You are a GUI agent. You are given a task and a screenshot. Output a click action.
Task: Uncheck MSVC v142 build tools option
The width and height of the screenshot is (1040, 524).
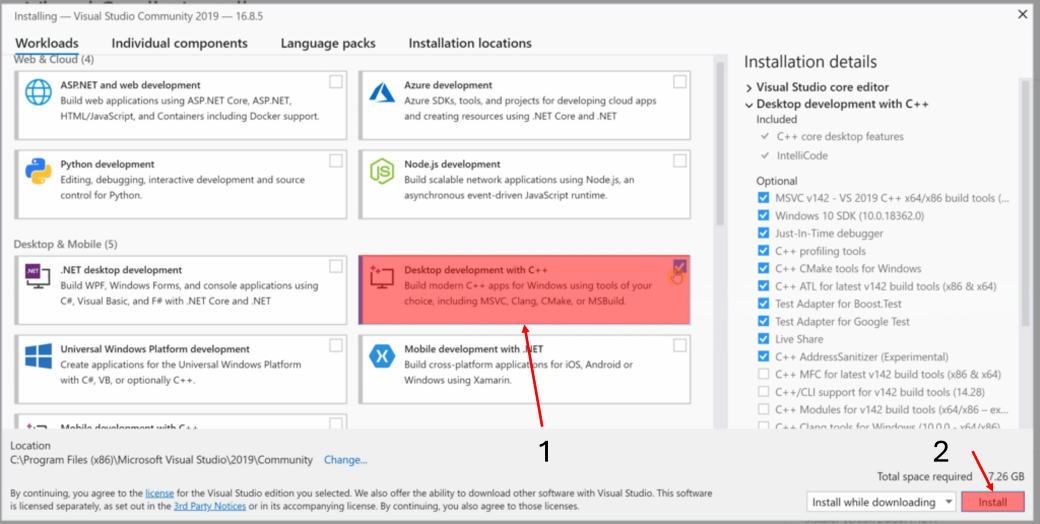click(763, 198)
